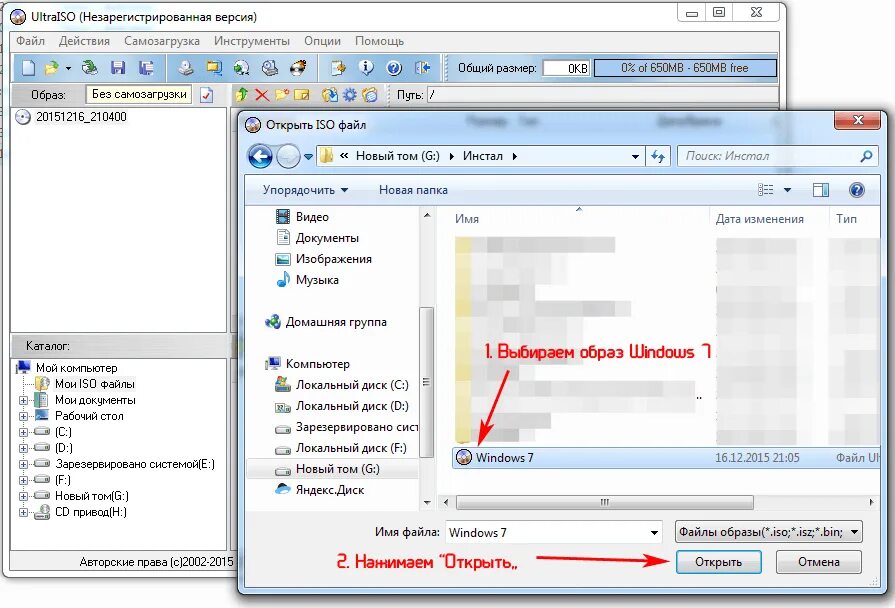Open the Упорядочить dropdown menu
This screenshot has height=608, width=895.
pos(305,190)
